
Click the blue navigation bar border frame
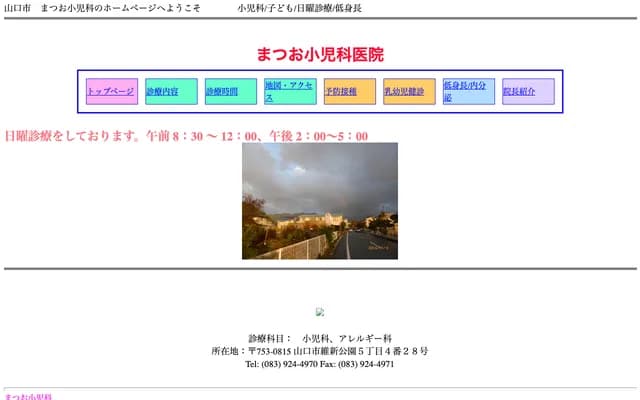[x=320, y=72]
